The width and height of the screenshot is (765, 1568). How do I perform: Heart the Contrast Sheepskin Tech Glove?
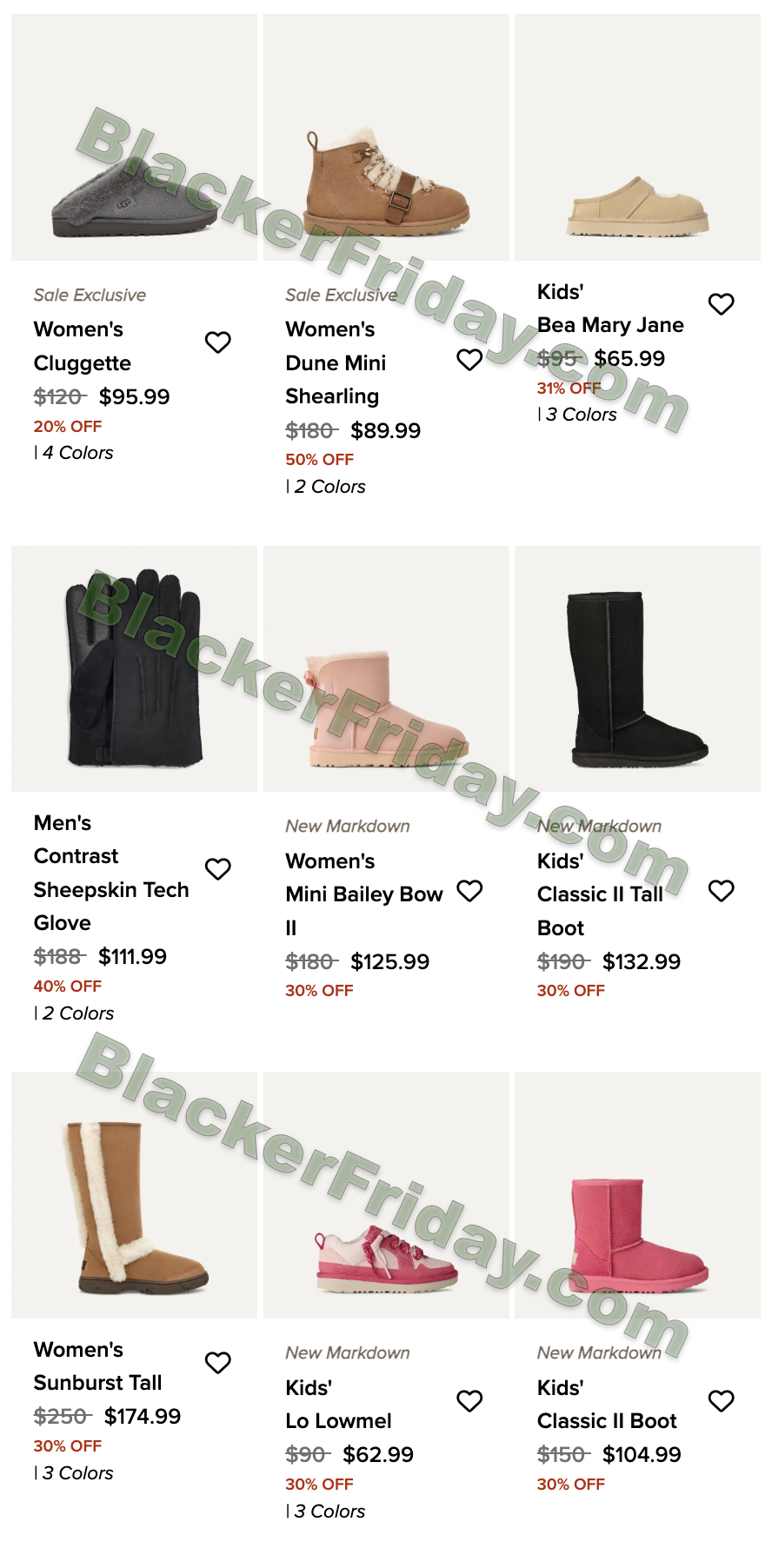pyautogui.click(x=218, y=869)
